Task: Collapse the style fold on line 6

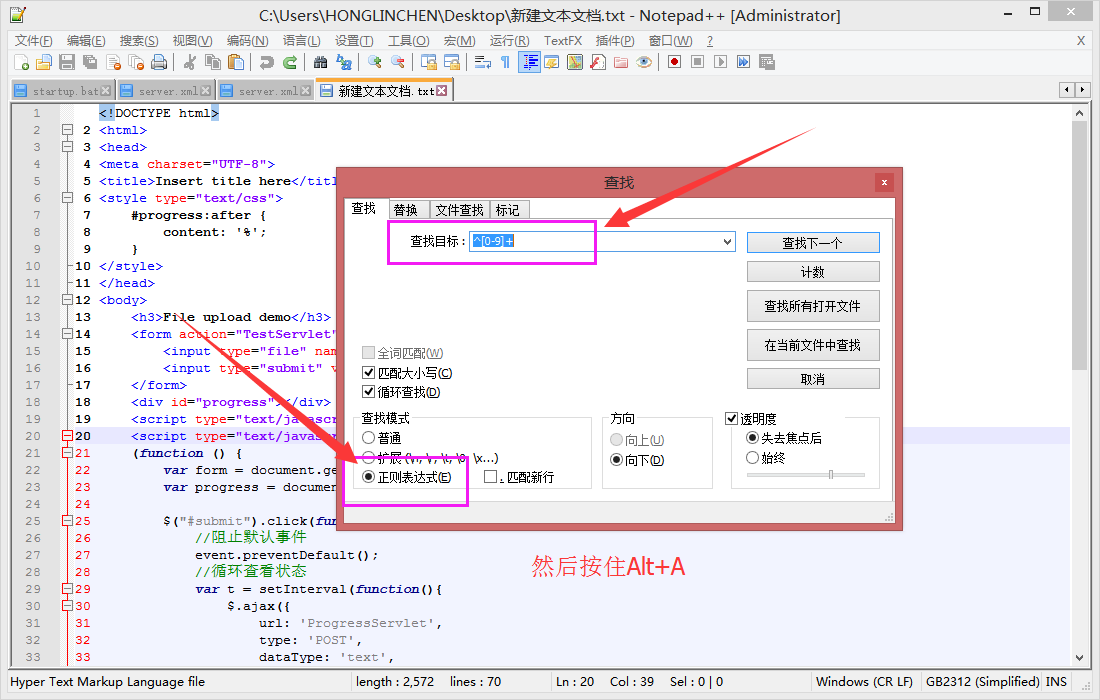Action: tap(67, 198)
